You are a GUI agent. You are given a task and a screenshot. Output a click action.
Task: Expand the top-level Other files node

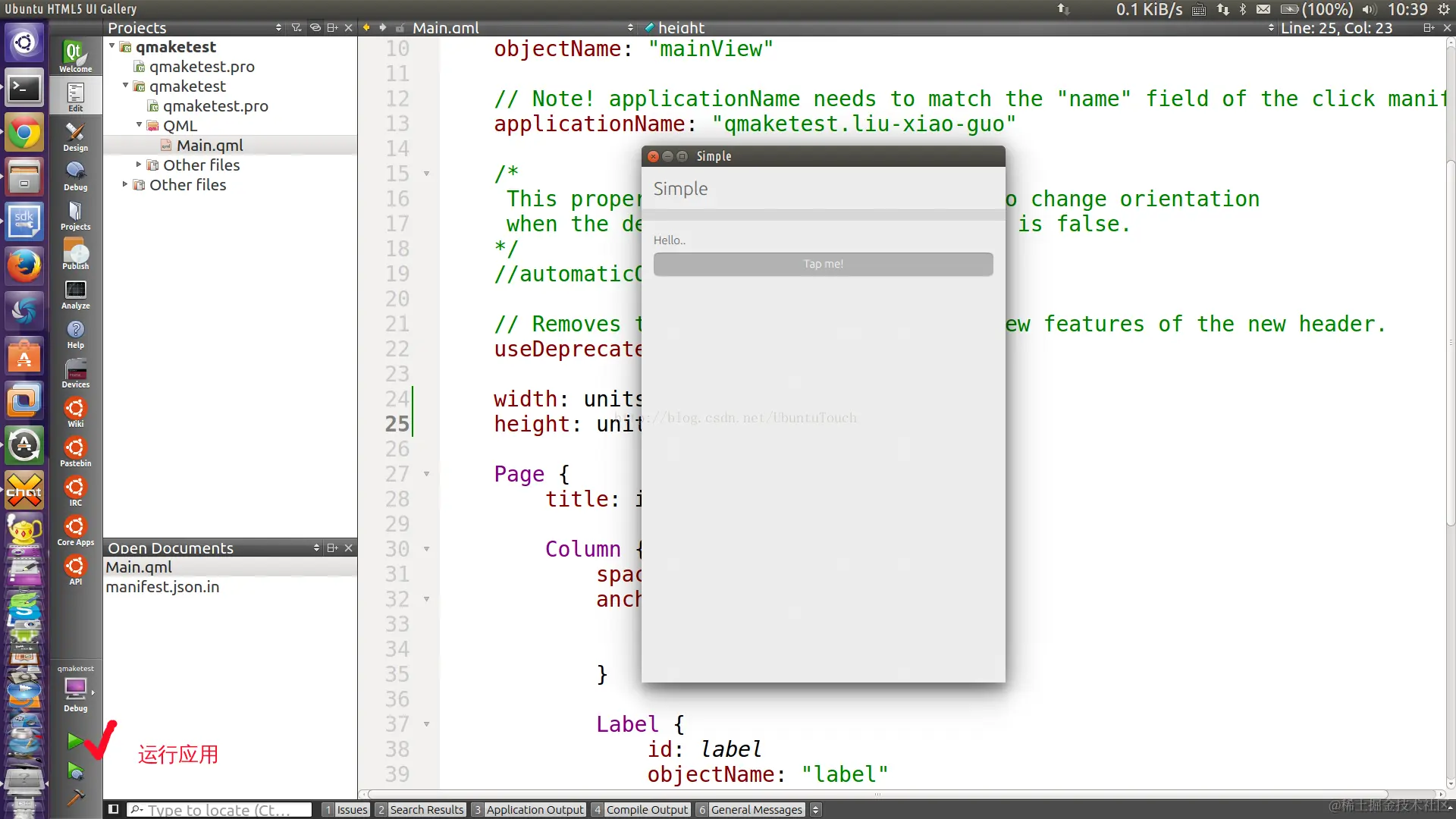(x=126, y=184)
